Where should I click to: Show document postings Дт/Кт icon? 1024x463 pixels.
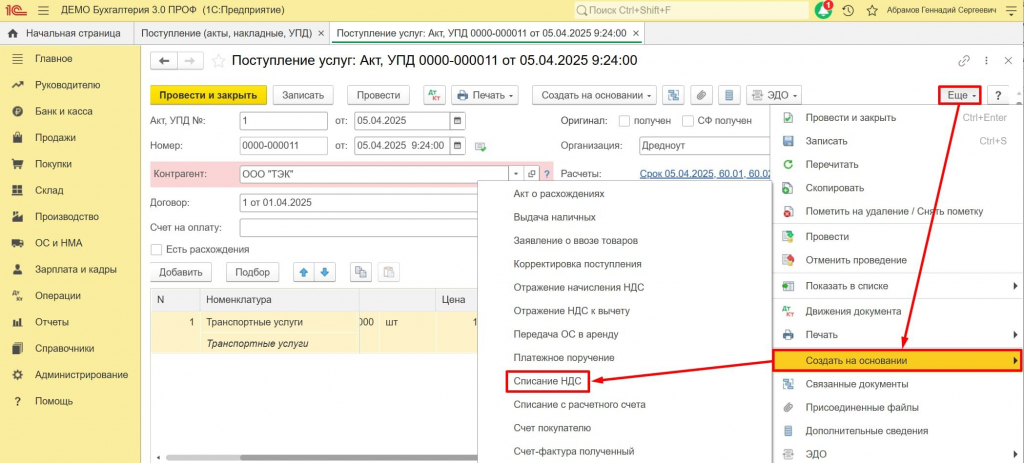pyautogui.click(x=434, y=95)
